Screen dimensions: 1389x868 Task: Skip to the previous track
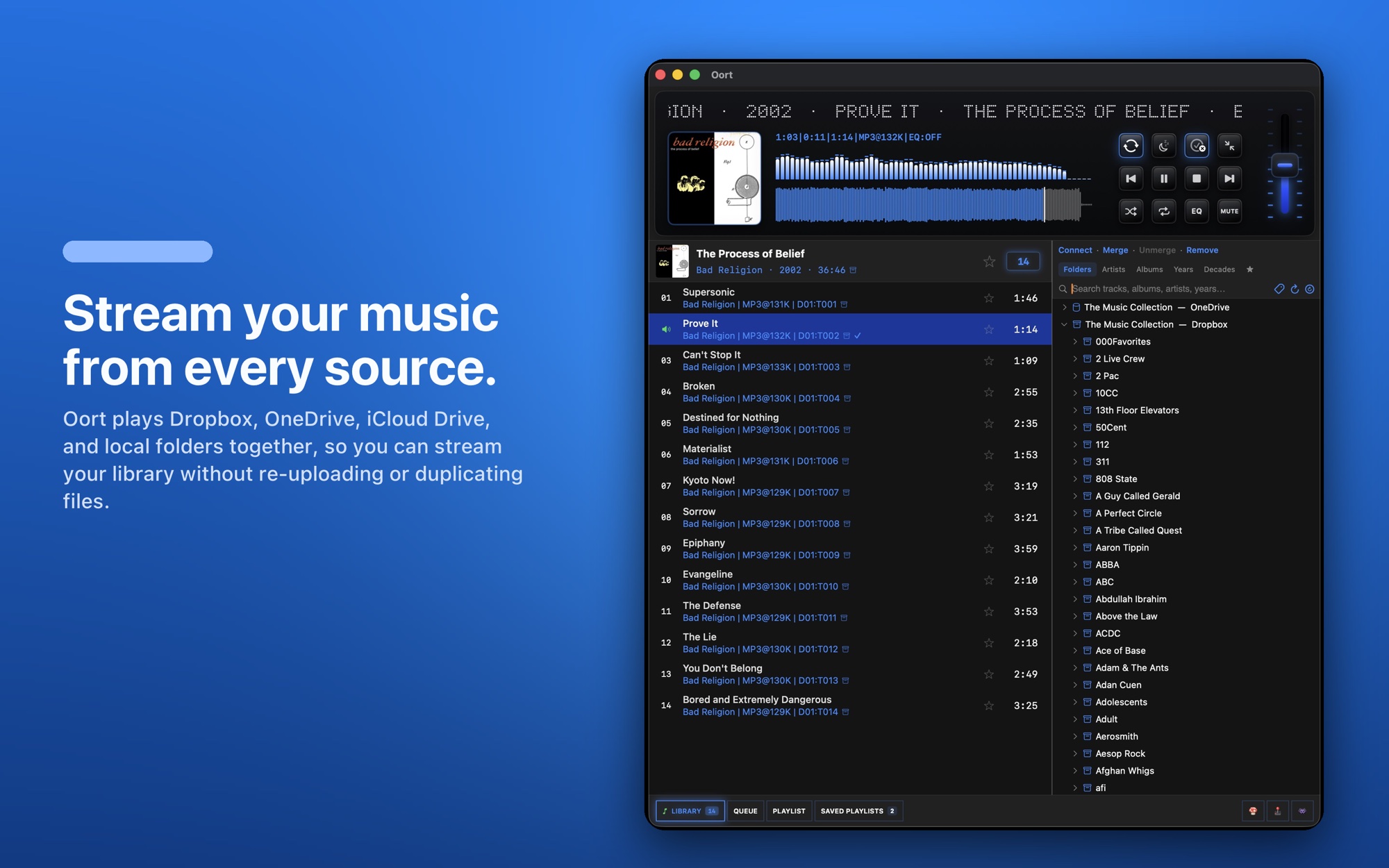click(1131, 178)
